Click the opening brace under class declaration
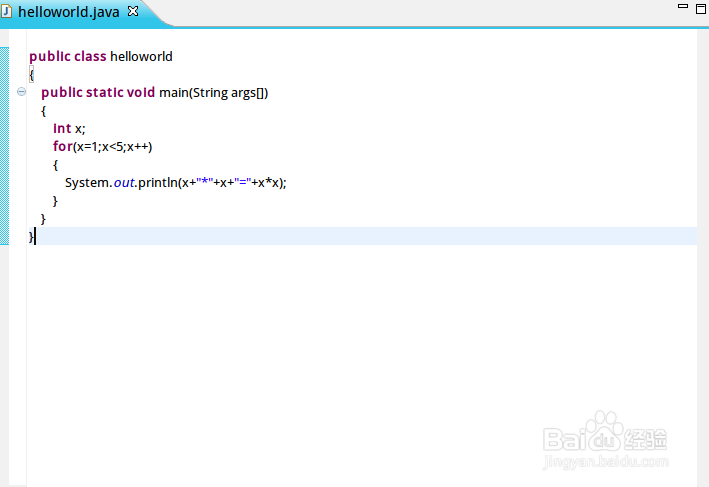709x487 pixels. (31, 74)
